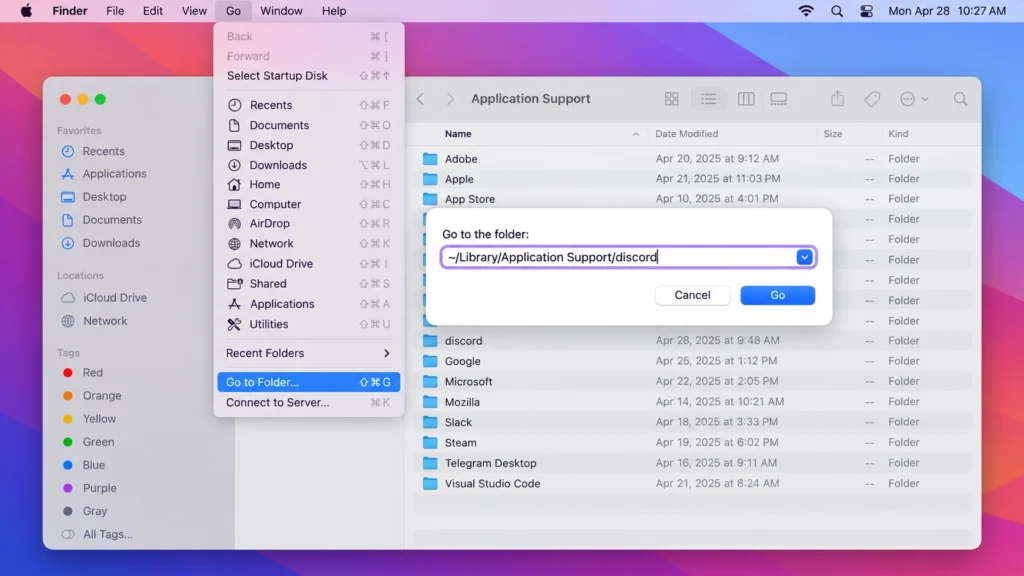The image size is (1024, 576).
Task: Choose iCloud Drive from the Go menu
Action: tap(308, 264)
